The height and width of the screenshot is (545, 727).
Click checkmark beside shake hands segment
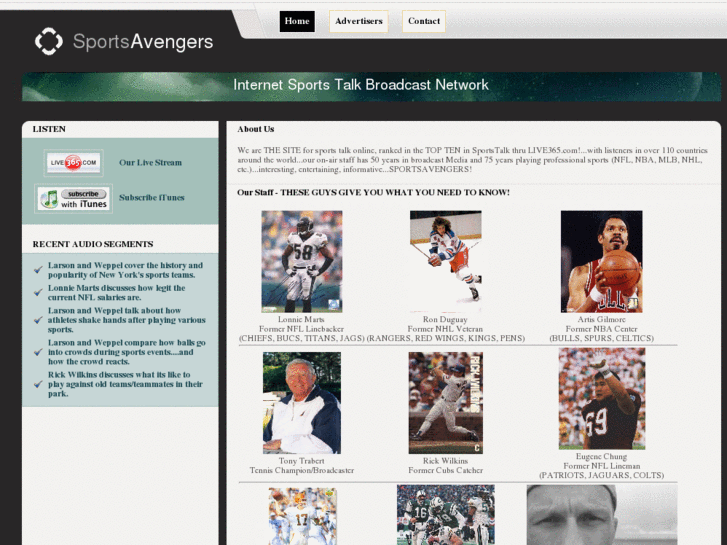(x=38, y=320)
